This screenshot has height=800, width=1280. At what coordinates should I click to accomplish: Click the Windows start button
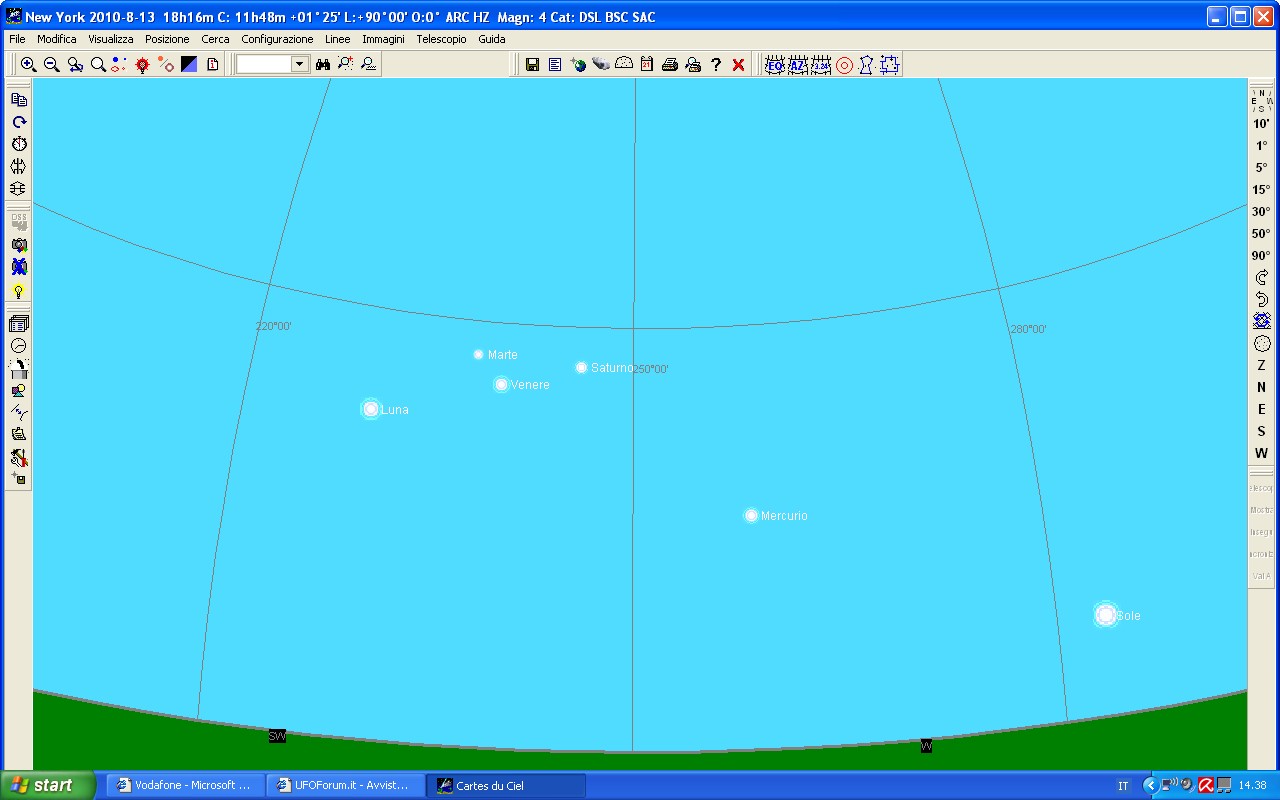click(x=48, y=785)
